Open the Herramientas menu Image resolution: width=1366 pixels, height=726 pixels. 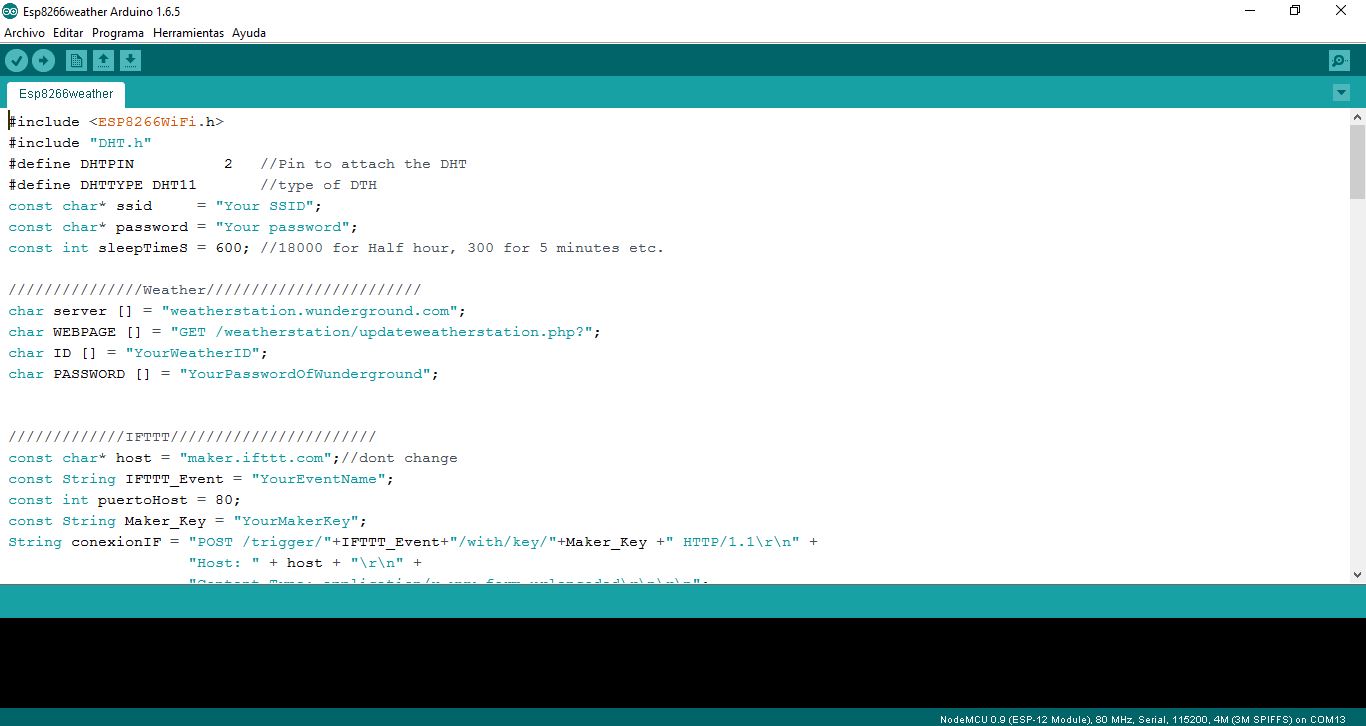pos(188,33)
